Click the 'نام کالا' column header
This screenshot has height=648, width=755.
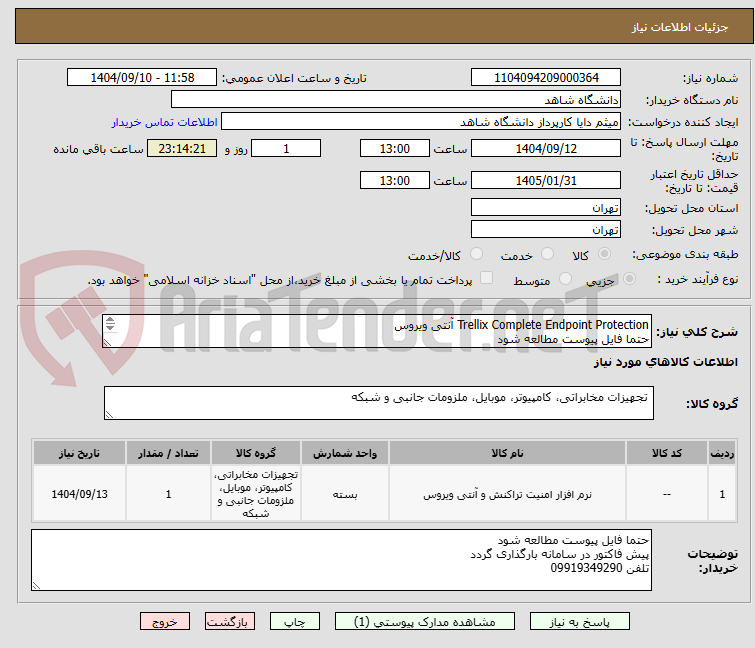click(507, 453)
